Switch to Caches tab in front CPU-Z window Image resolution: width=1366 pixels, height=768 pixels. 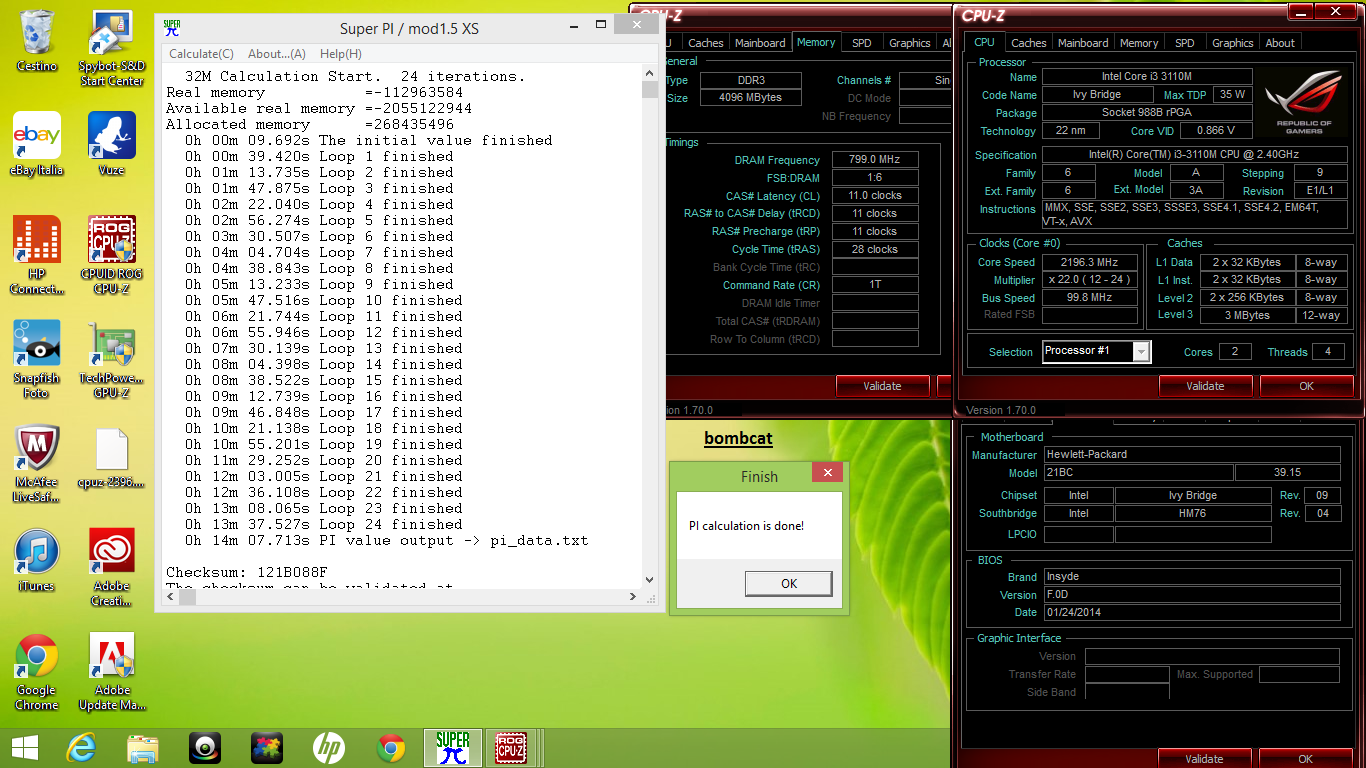pyautogui.click(x=1028, y=43)
